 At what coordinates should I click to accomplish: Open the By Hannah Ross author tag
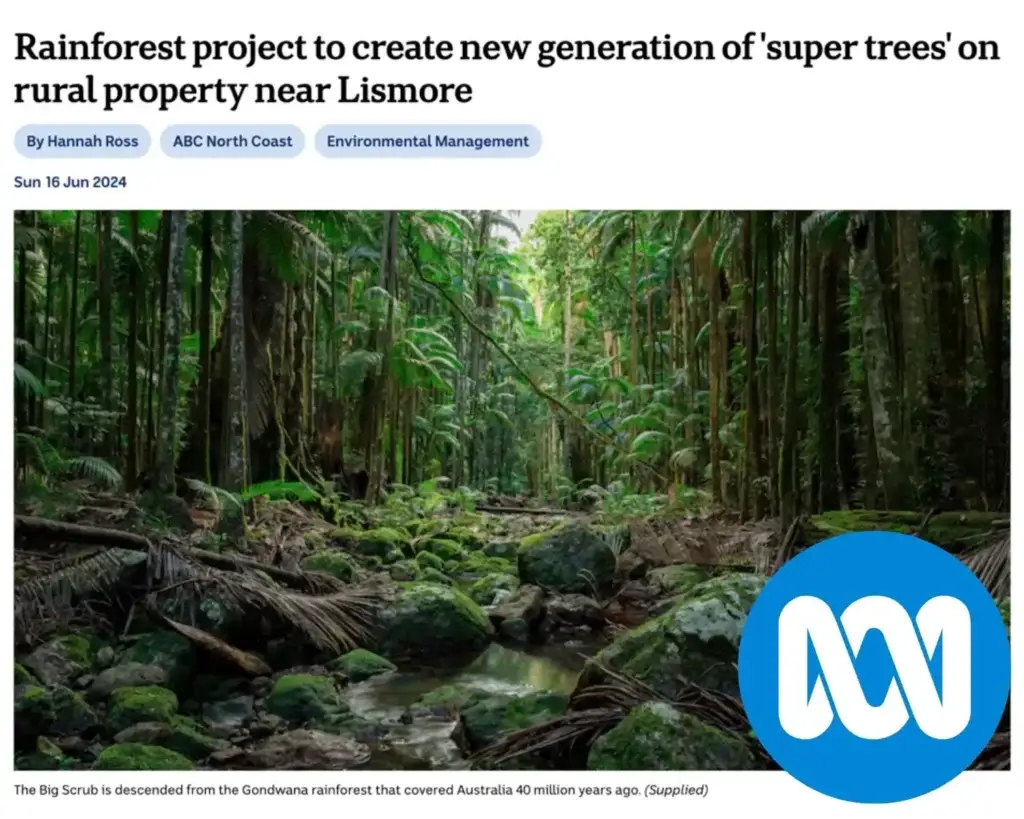[x=82, y=141]
